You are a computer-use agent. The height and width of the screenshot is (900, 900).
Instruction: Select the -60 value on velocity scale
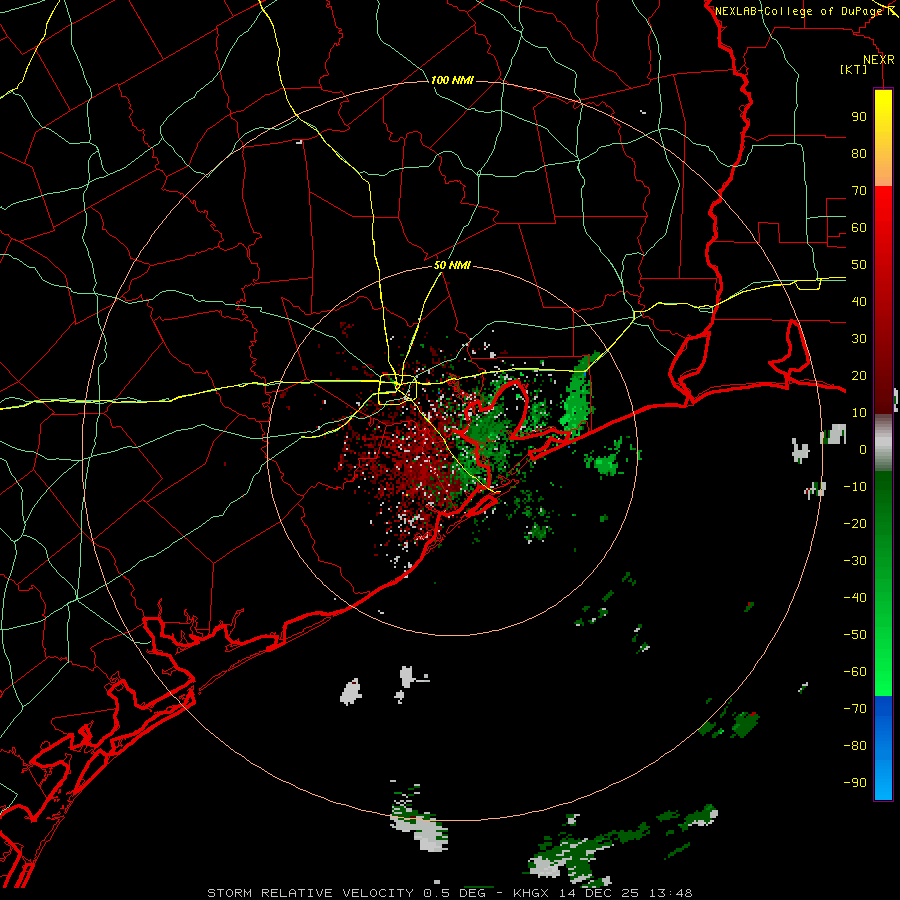(x=855, y=672)
